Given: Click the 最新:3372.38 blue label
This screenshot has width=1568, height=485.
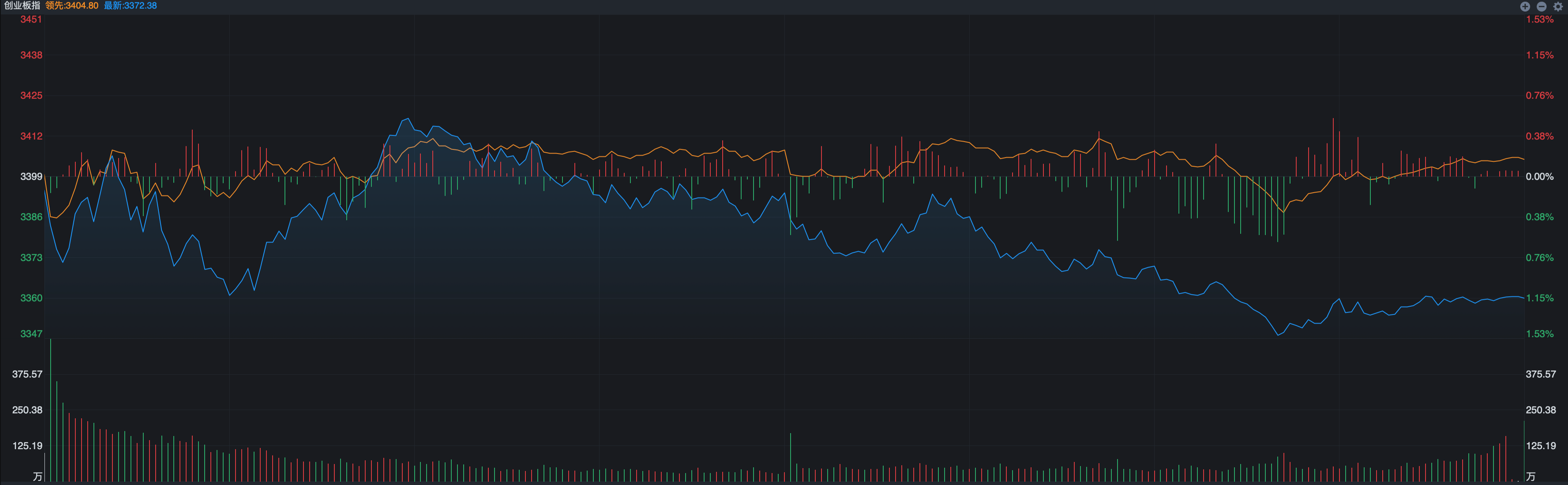Looking at the screenshot, I should tap(130, 5).
